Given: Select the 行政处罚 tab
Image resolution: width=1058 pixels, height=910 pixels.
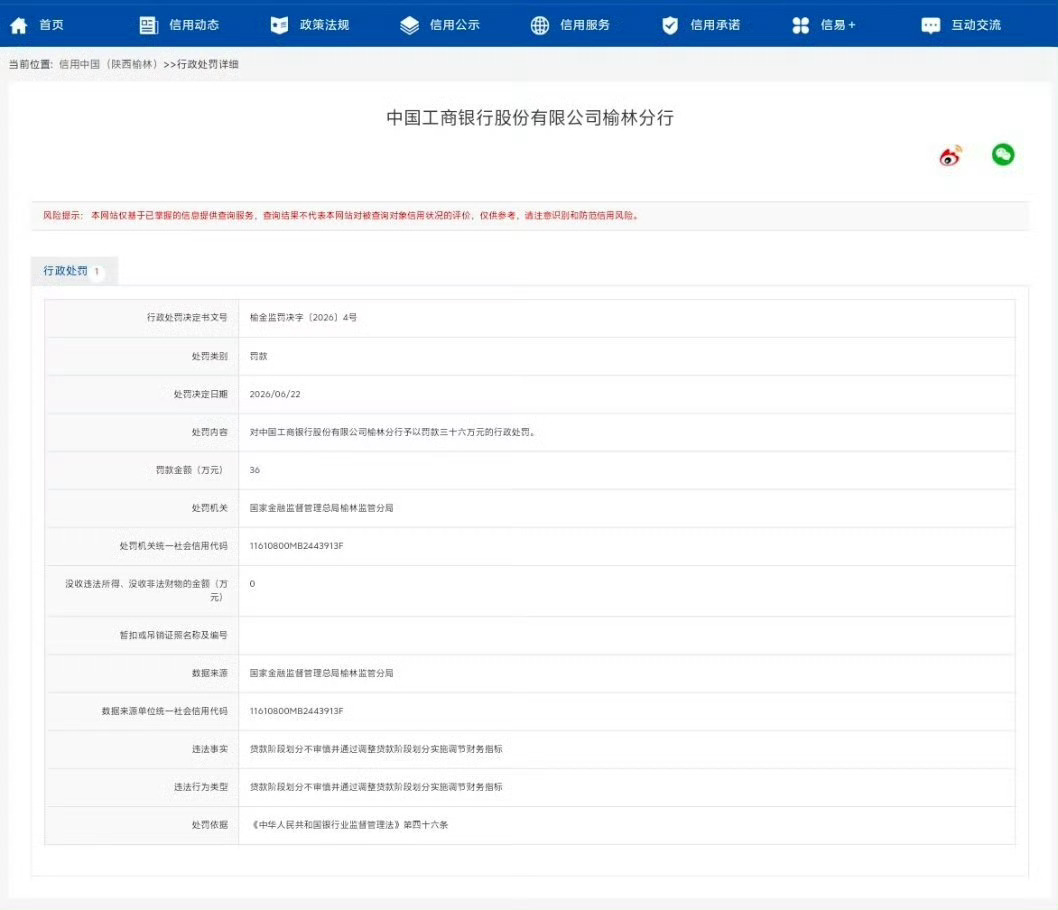Looking at the screenshot, I should pos(74,271).
